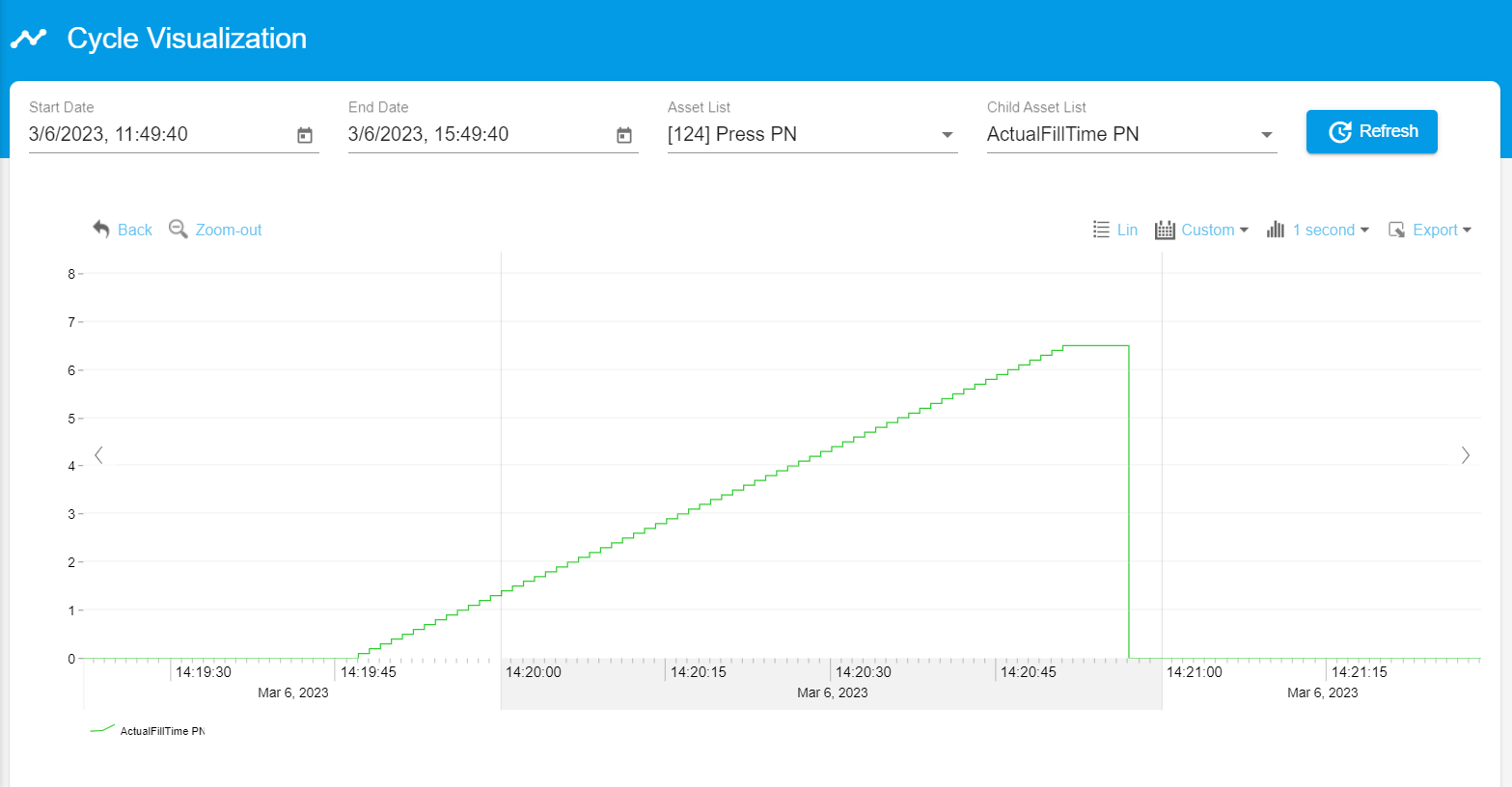Click the 'Child Asset List' field label

click(1036, 107)
